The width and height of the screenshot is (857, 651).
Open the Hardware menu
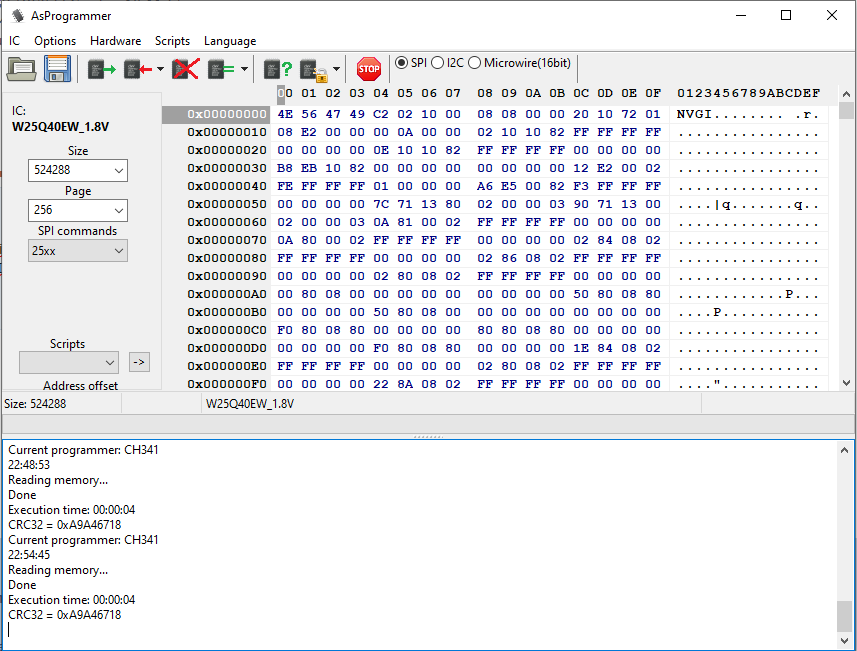(115, 41)
